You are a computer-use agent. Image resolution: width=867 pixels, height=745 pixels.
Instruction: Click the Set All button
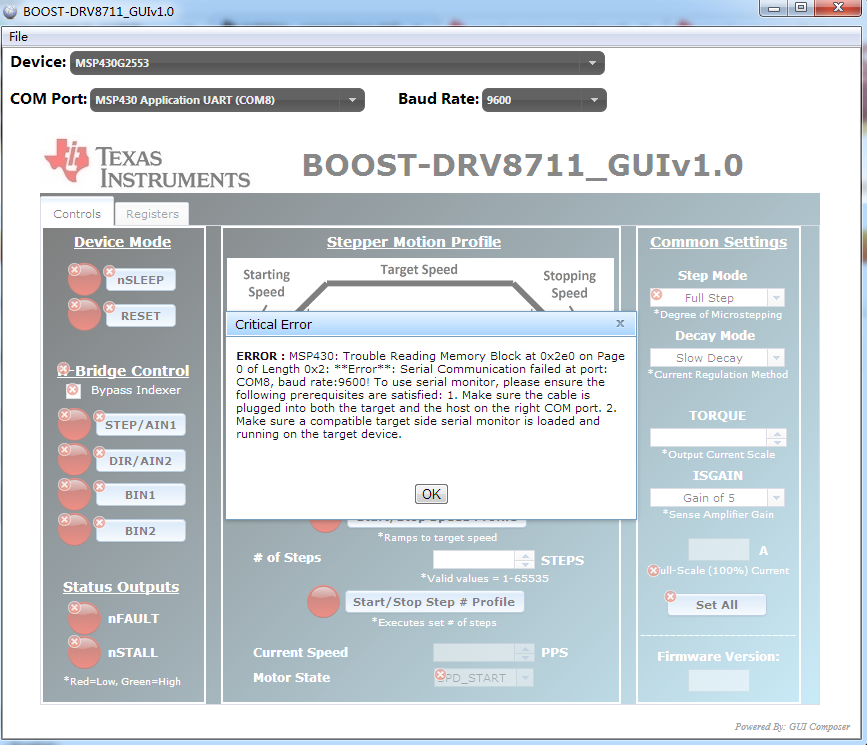tap(717, 605)
